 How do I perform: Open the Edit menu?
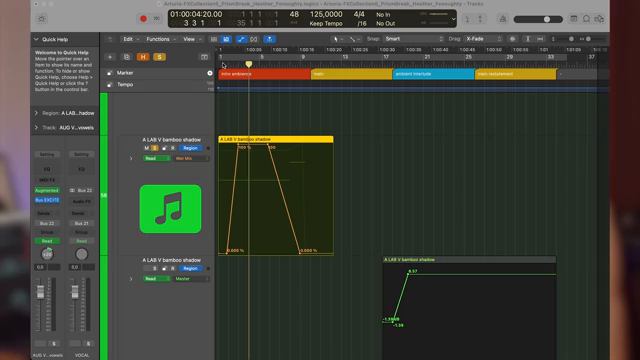pos(131,39)
